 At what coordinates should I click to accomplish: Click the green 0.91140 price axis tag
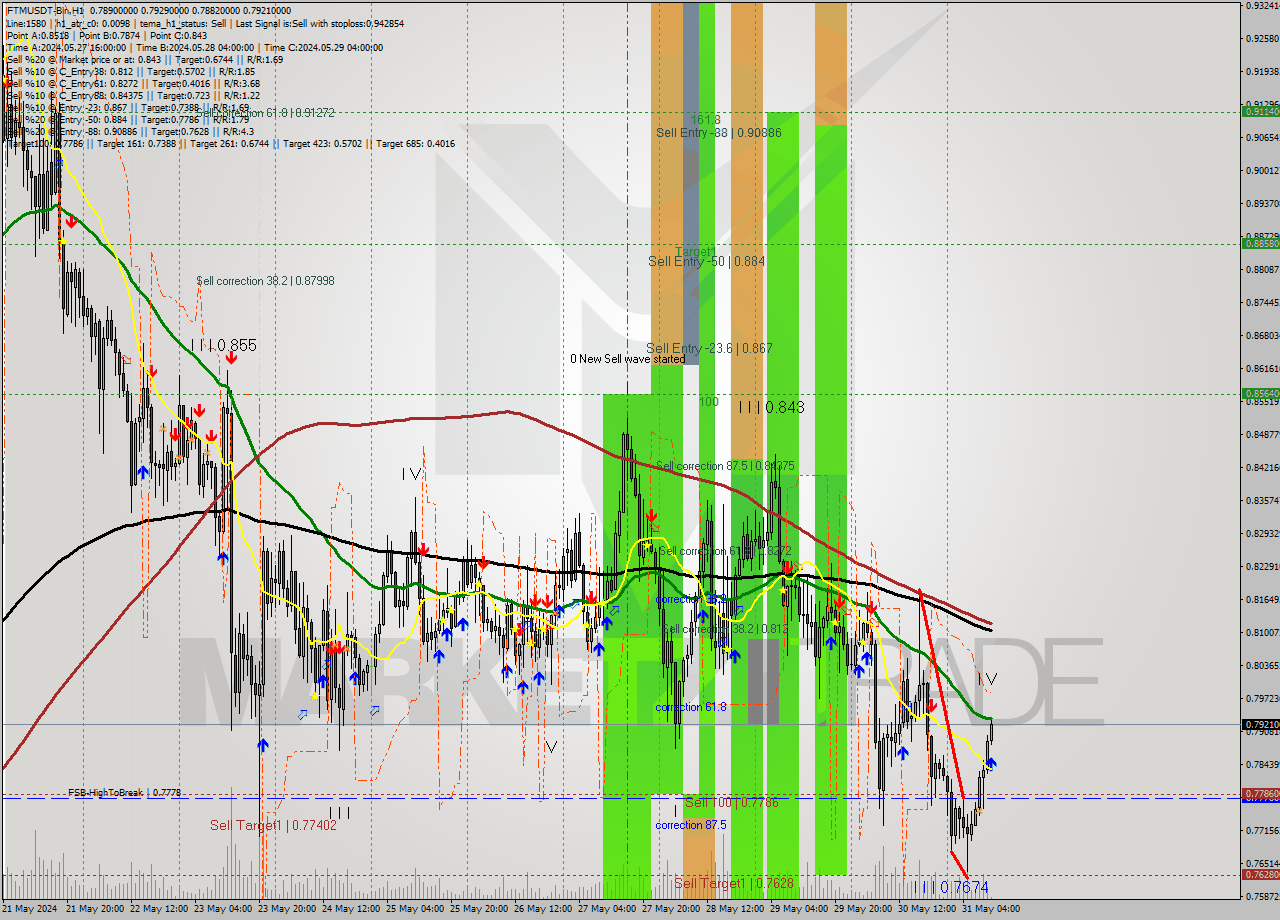1260,111
